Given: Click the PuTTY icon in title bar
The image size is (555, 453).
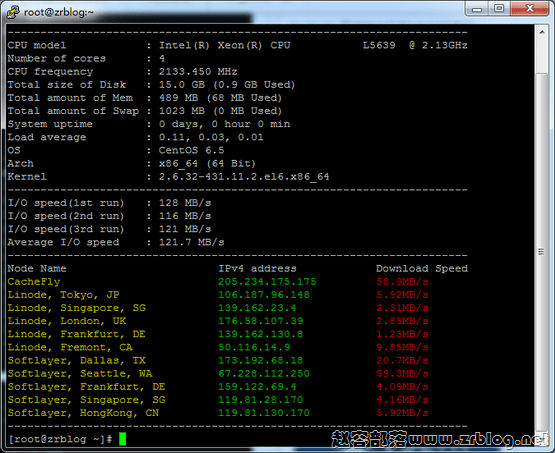Looking at the screenshot, I should (13, 12).
